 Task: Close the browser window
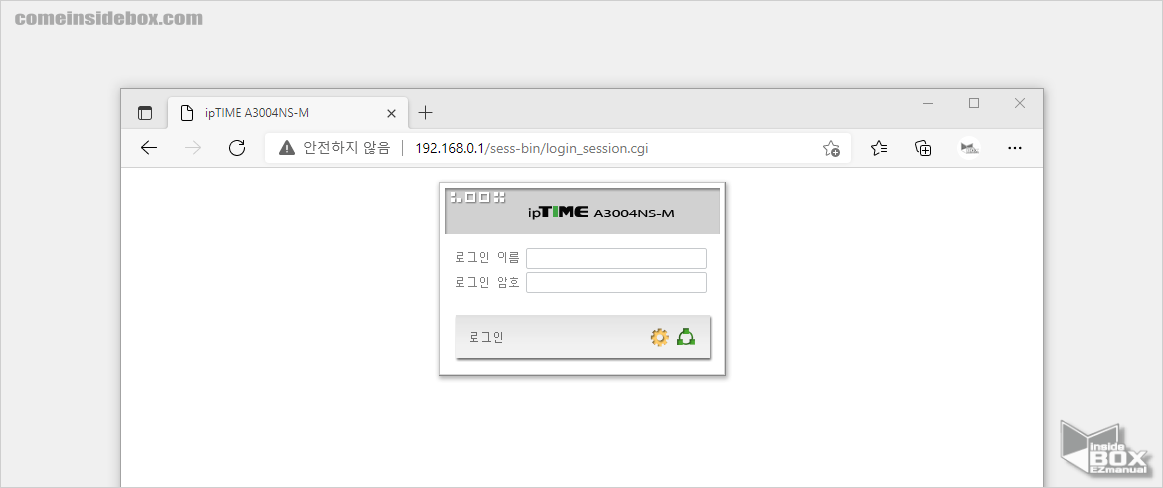pyautogui.click(x=1020, y=104)
